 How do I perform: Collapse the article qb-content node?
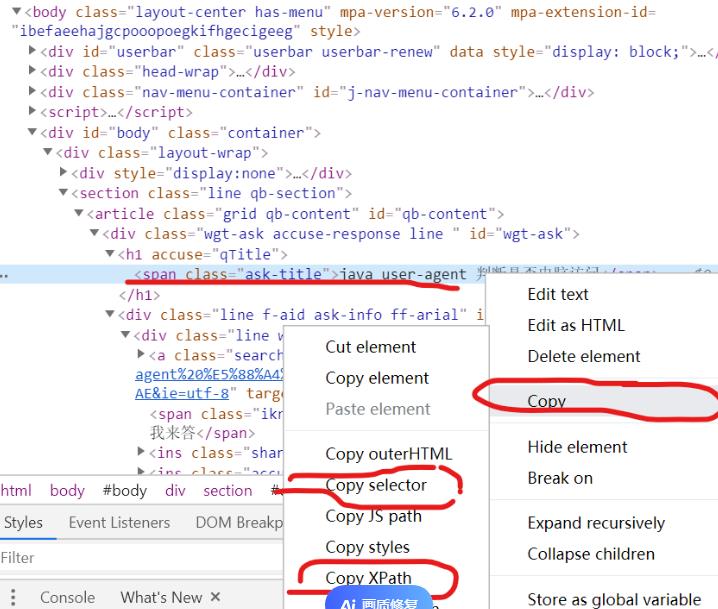click(x=79, y=212)
